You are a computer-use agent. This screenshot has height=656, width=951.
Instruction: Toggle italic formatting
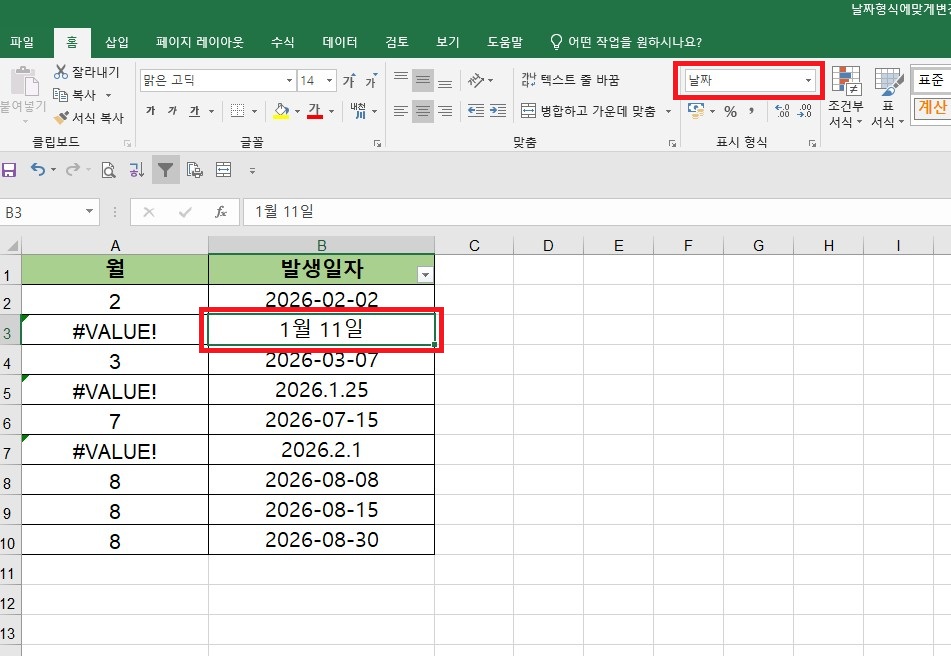point(172,110)
